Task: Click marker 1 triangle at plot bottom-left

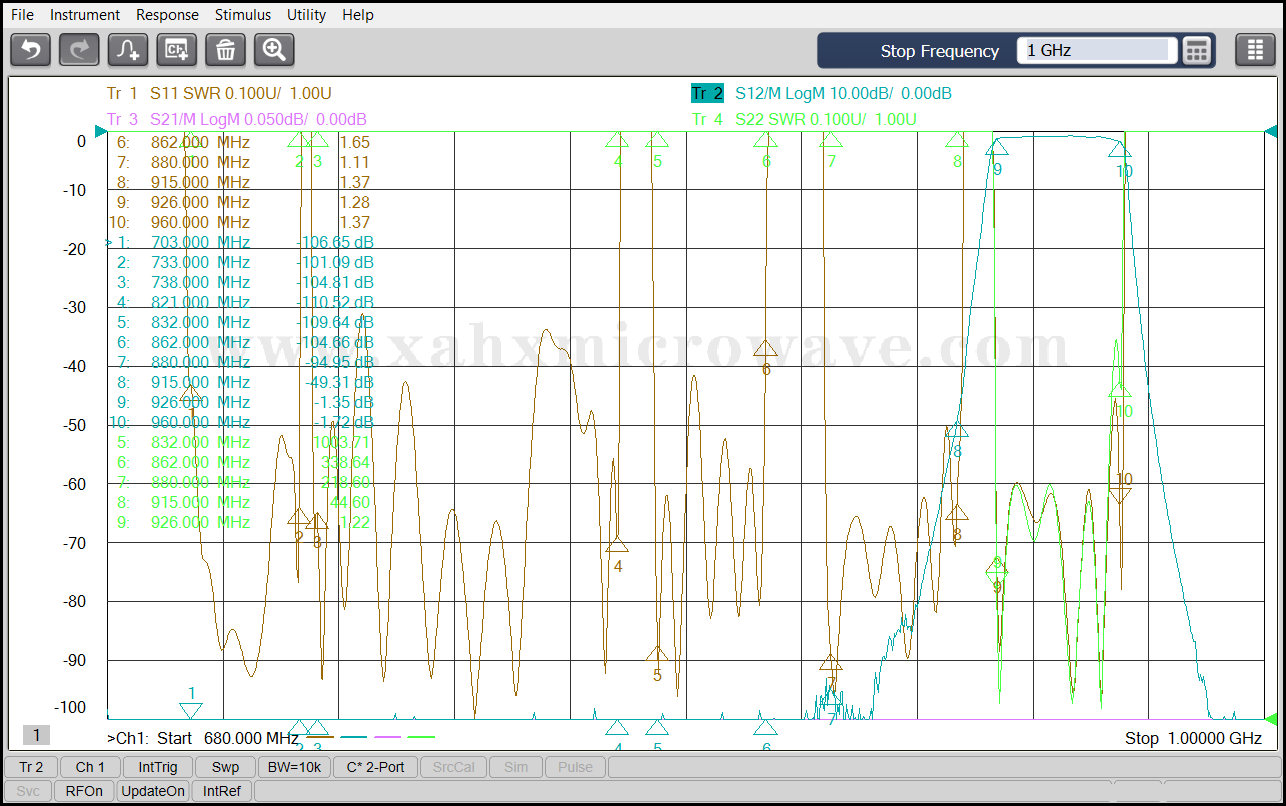Action: click(191, 710)
